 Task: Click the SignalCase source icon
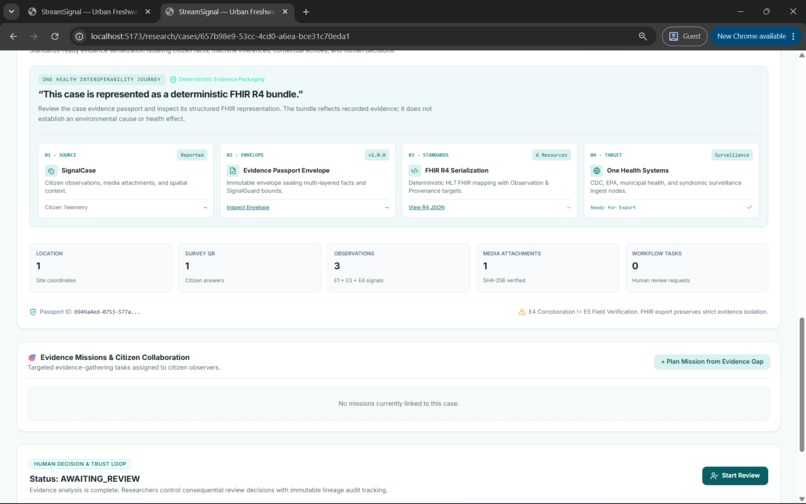[x=51, y=171]
